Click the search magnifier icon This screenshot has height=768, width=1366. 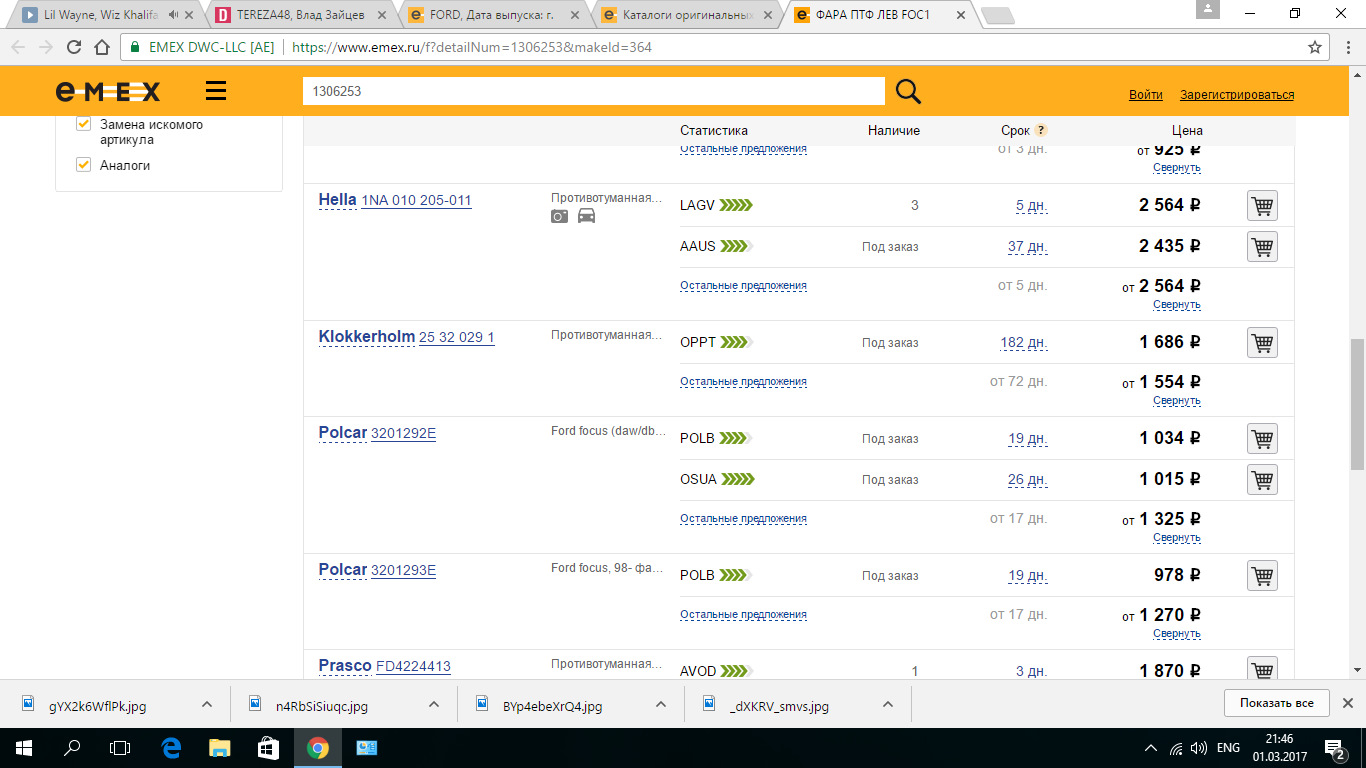click(x=907, y=92)
